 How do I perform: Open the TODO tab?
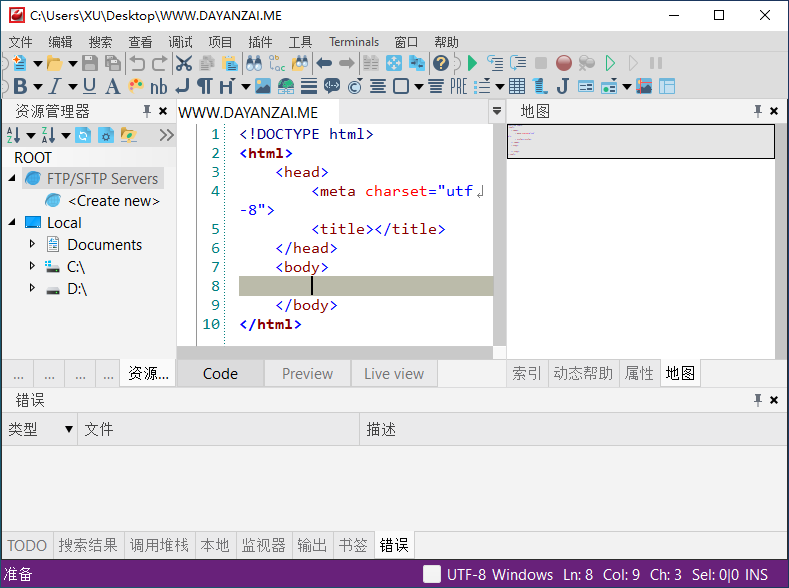(27, 545)
